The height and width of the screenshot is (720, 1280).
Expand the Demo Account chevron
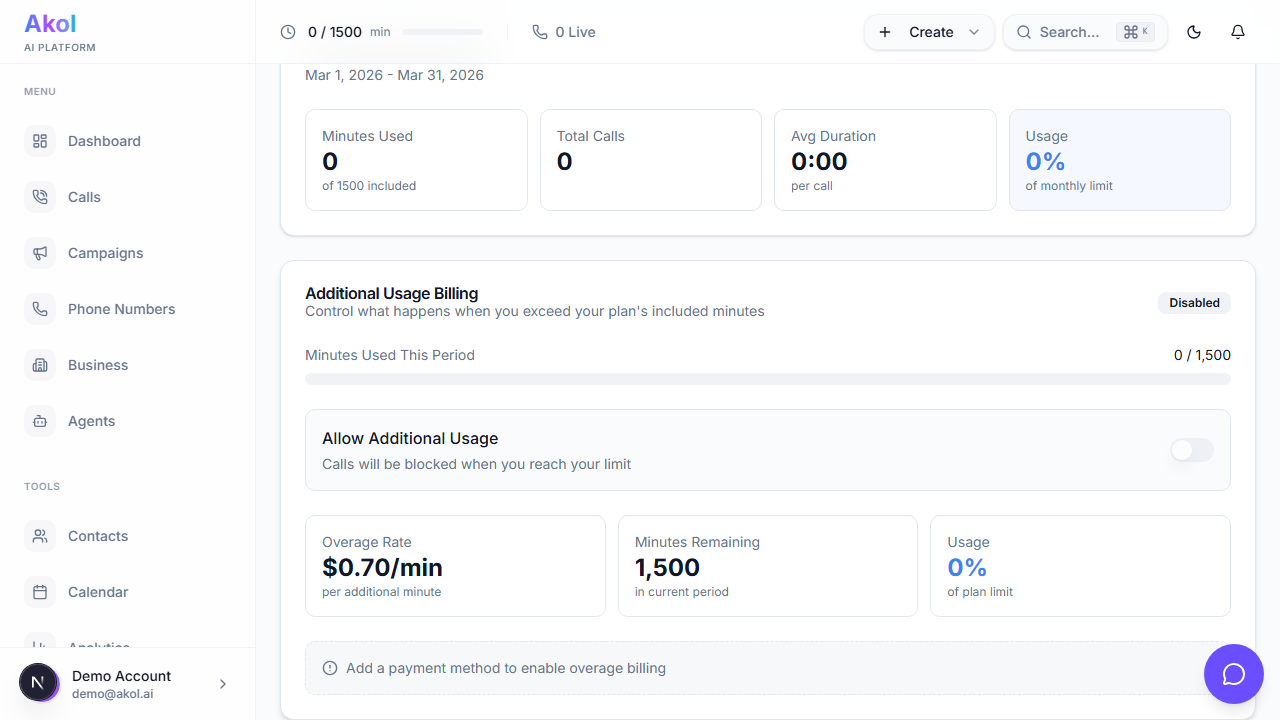coord(223,684)
